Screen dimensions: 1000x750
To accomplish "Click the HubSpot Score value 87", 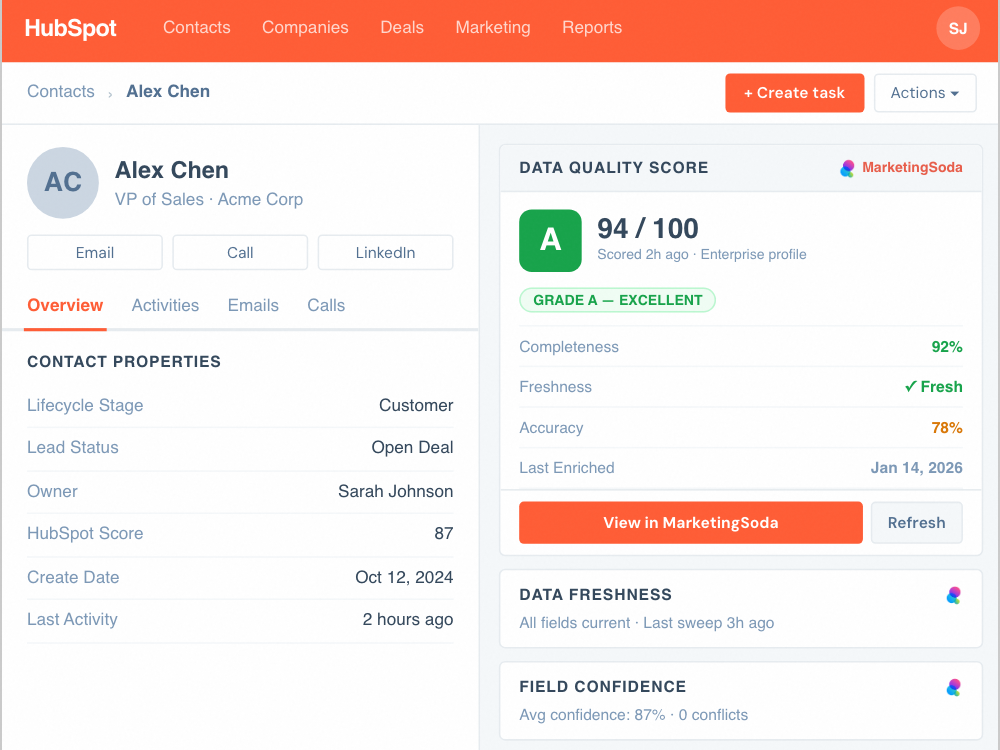I will coord(443,533).
